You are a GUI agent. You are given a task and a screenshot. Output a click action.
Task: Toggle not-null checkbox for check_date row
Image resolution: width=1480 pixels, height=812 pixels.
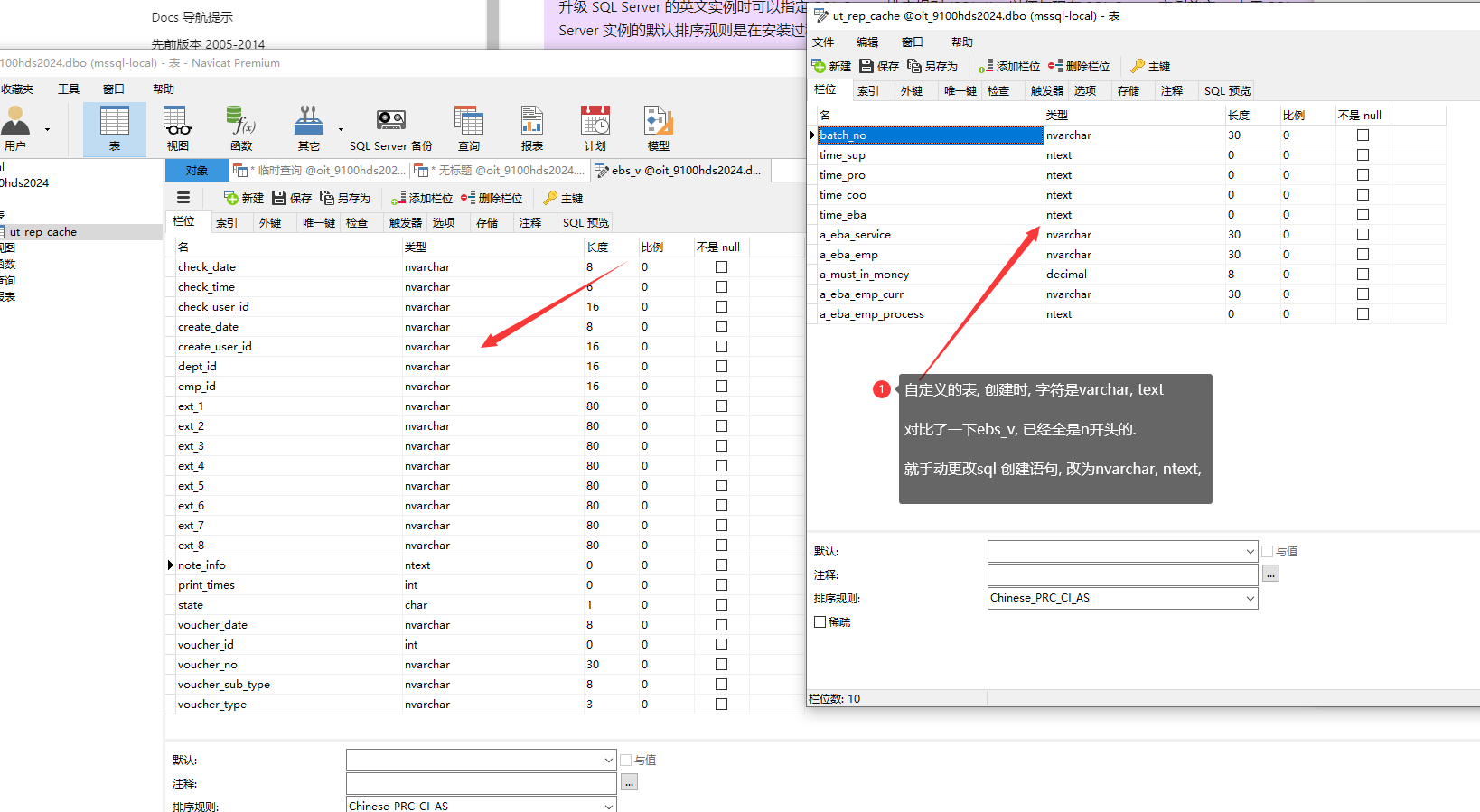tap(721, 267)
